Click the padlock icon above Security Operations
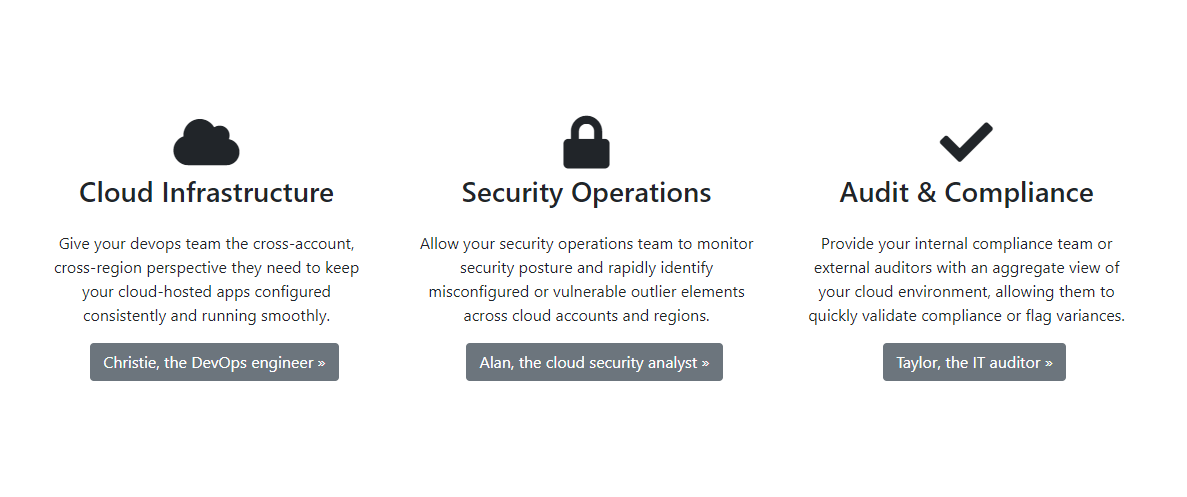The height and width of the screenshot is (497, 1187). 587,142
